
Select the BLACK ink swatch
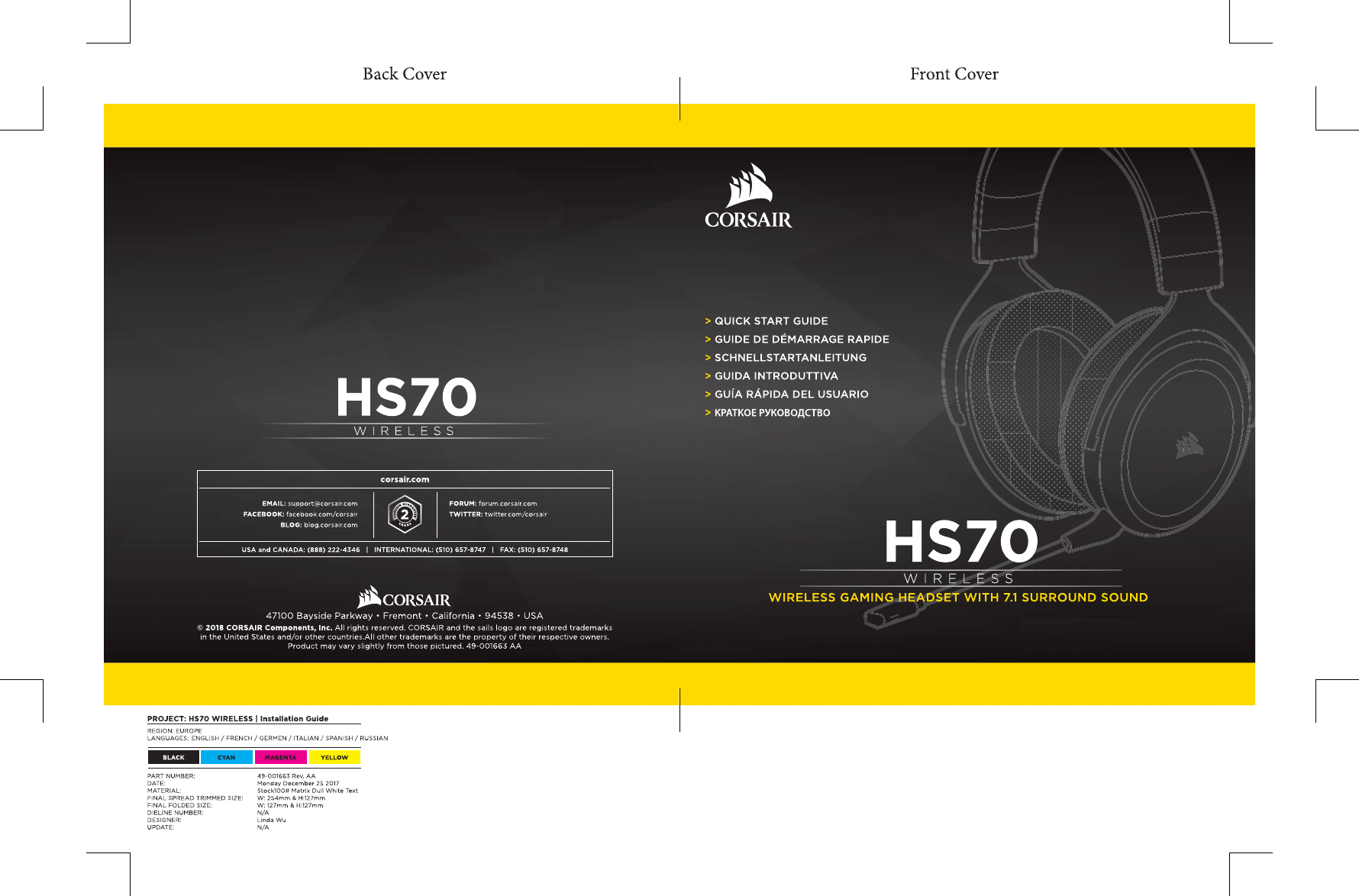tap(173, 757)
